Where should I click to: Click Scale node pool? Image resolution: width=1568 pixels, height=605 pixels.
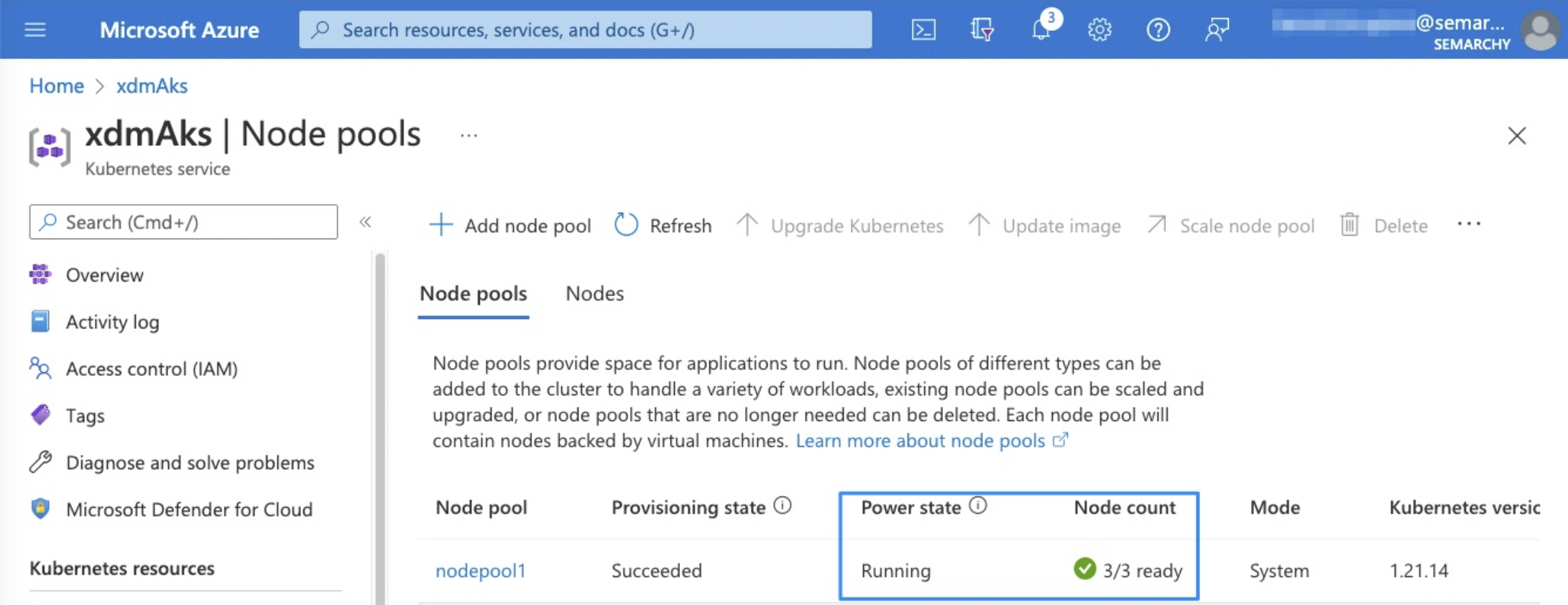(1230, 226)
